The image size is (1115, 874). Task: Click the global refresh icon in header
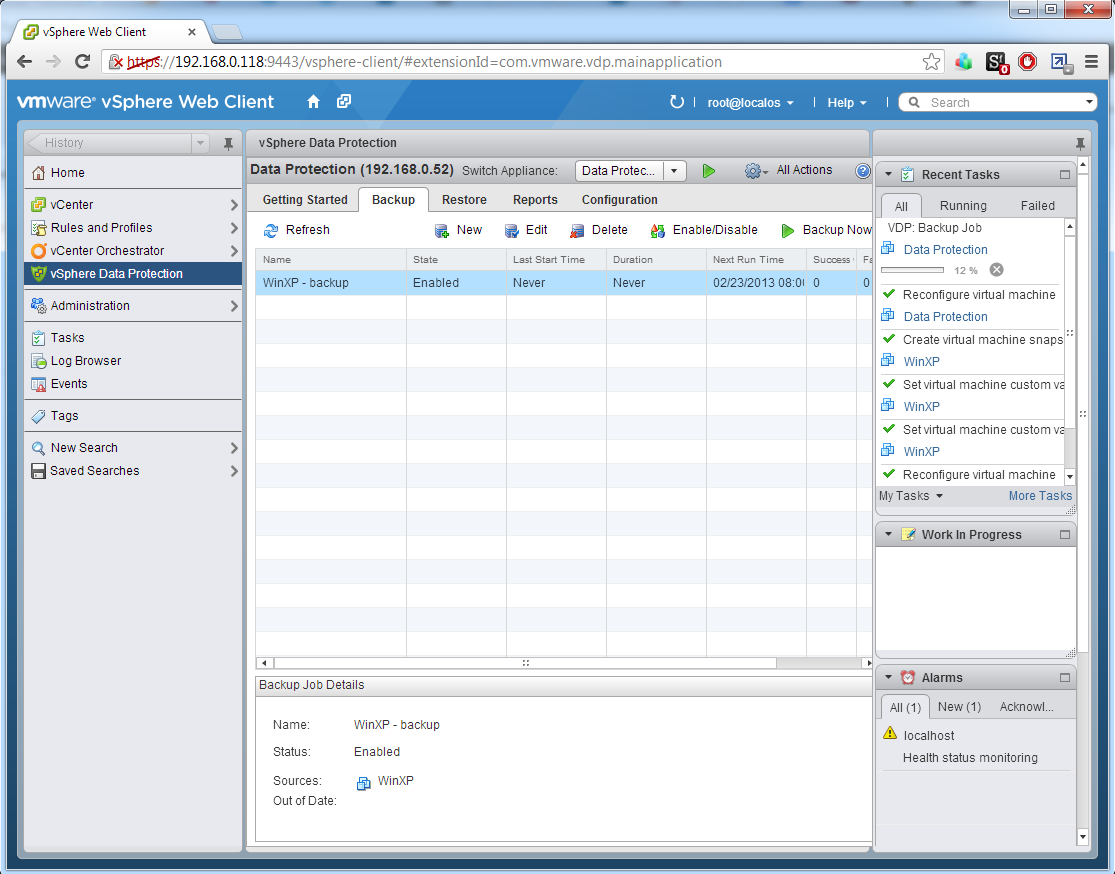pos(676,102)
